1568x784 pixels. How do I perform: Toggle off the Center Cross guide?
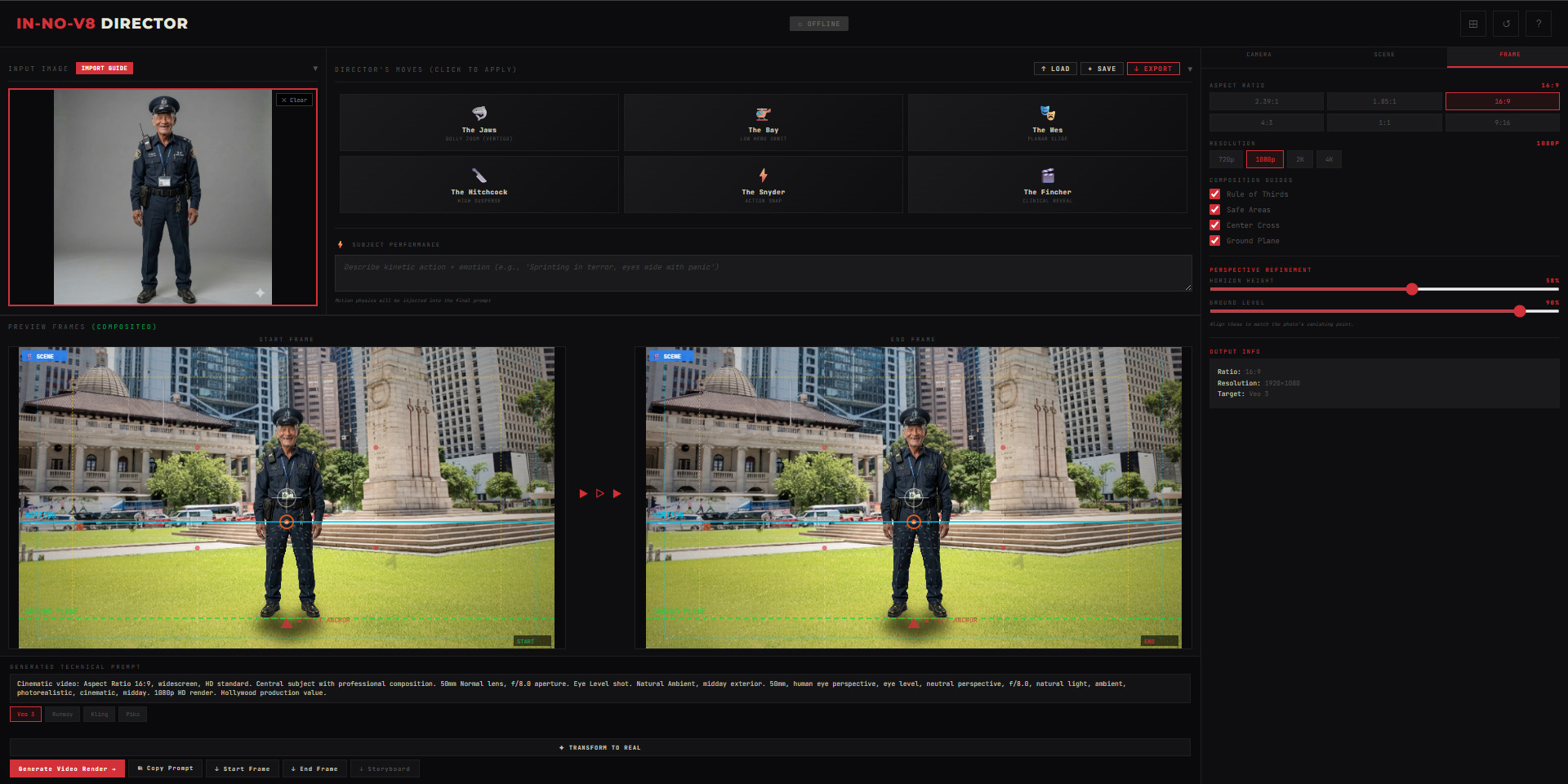[x=1214, y=225]
